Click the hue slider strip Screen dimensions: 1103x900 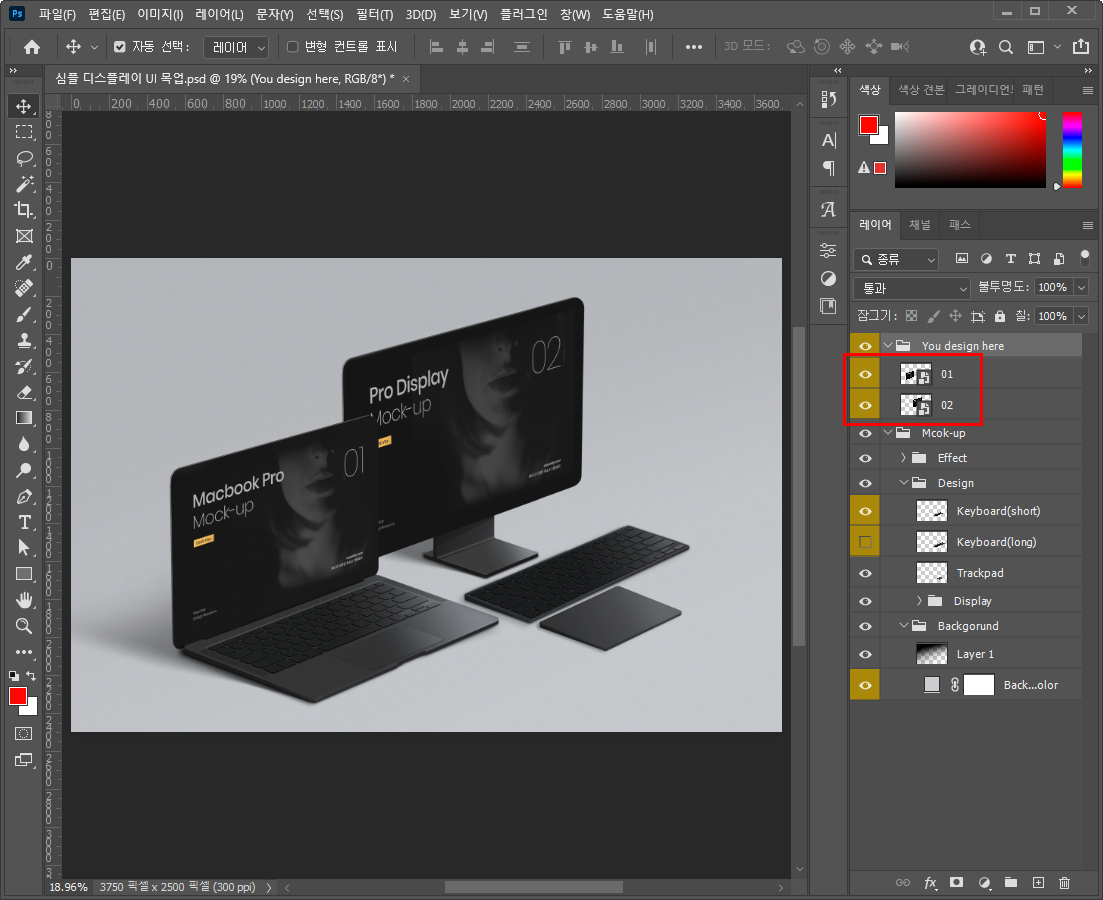click(x=1072, y=150)
